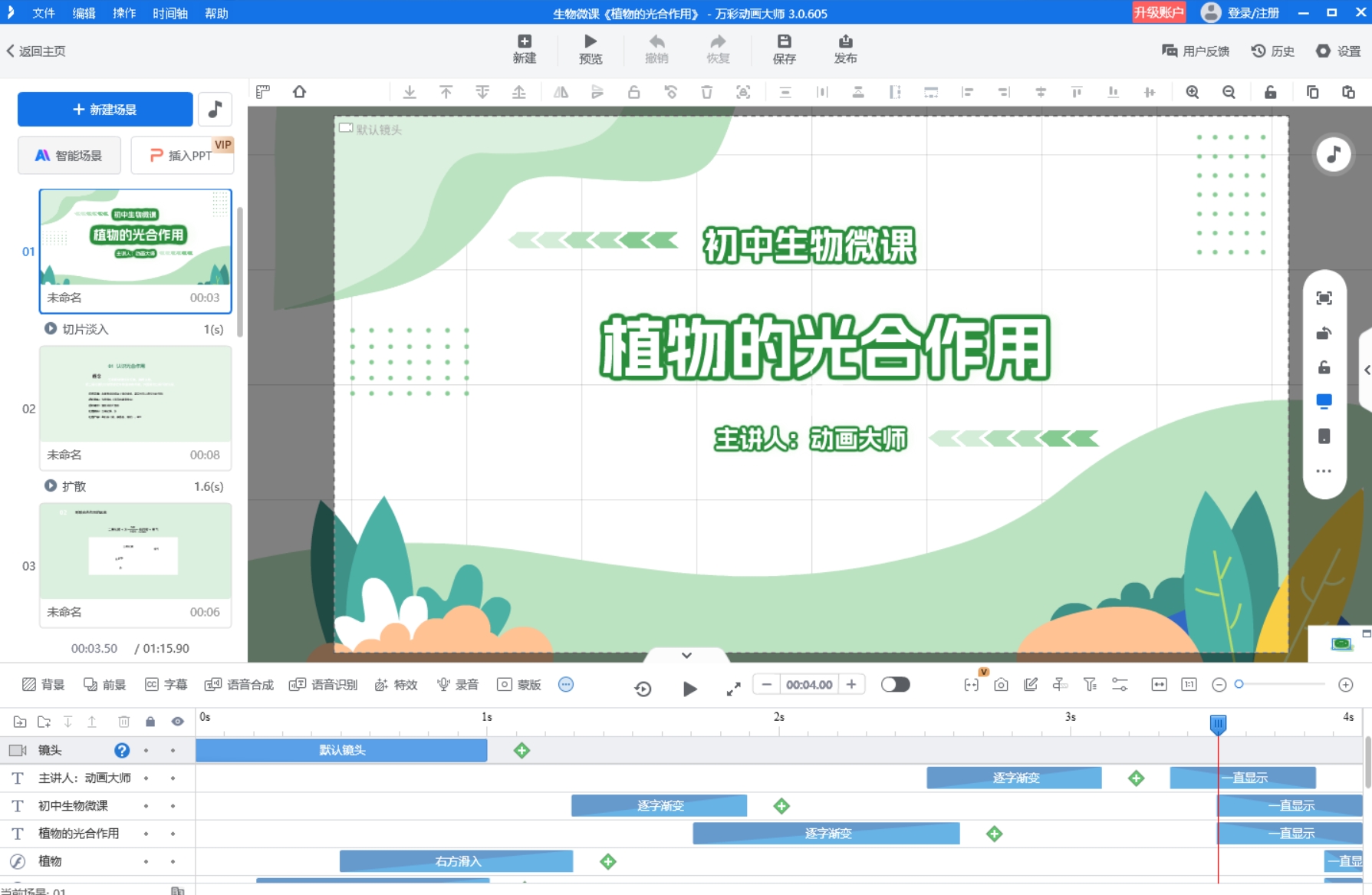Image resolution: width=1372 pixels, height=895 pixels.
Task: Click the timeline zoom plus circle button
Action: (1345, 685)
